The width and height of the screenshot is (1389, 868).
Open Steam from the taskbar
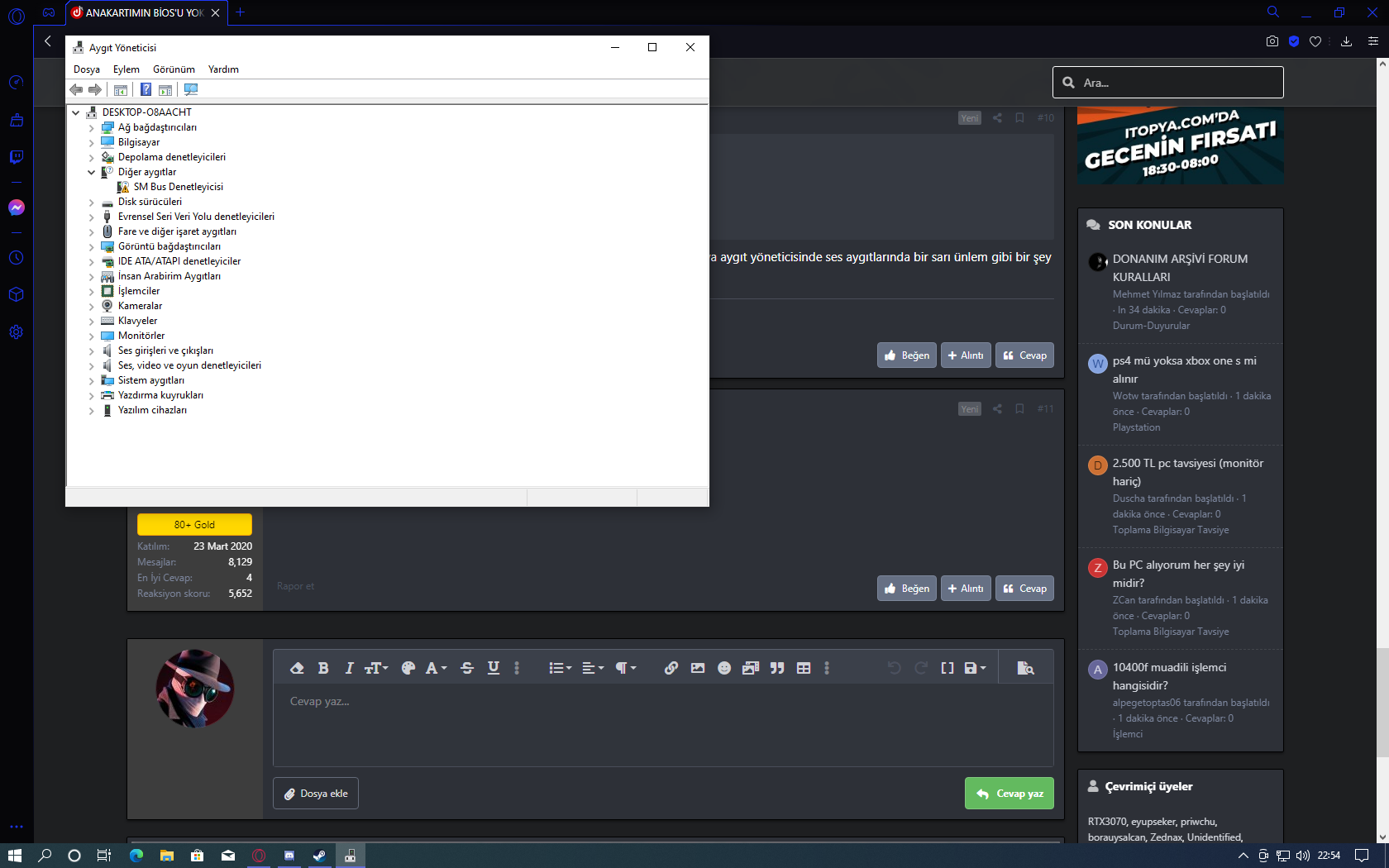click(x=319, y=856)
